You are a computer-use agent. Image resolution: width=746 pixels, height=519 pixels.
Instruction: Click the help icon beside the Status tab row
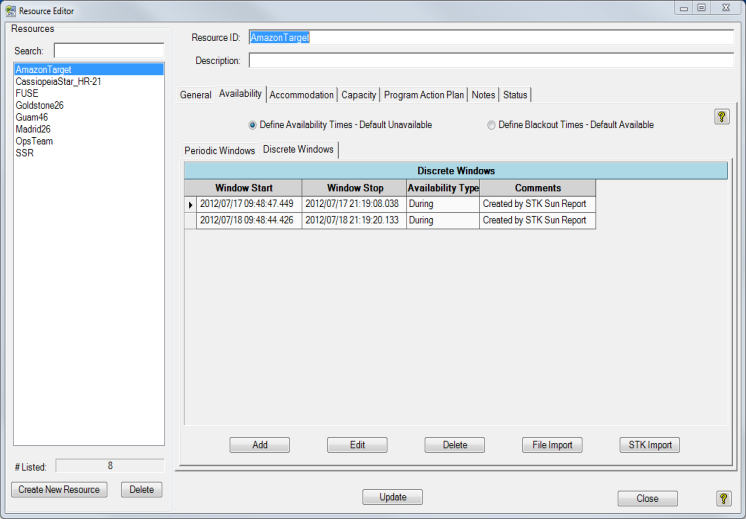click(x=721, y=117)
